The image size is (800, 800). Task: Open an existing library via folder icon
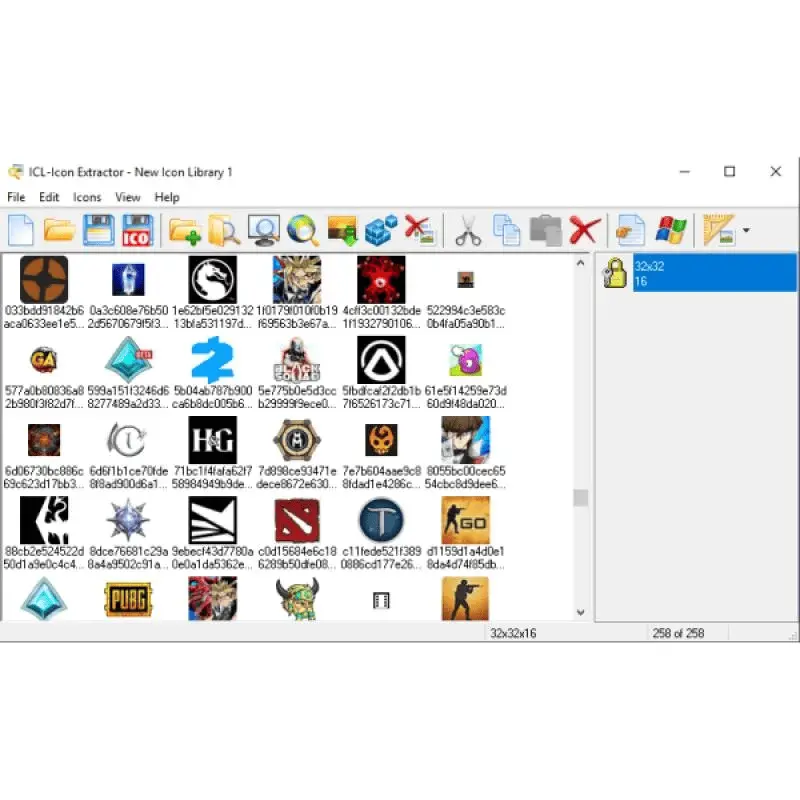(x=59, y=231)
